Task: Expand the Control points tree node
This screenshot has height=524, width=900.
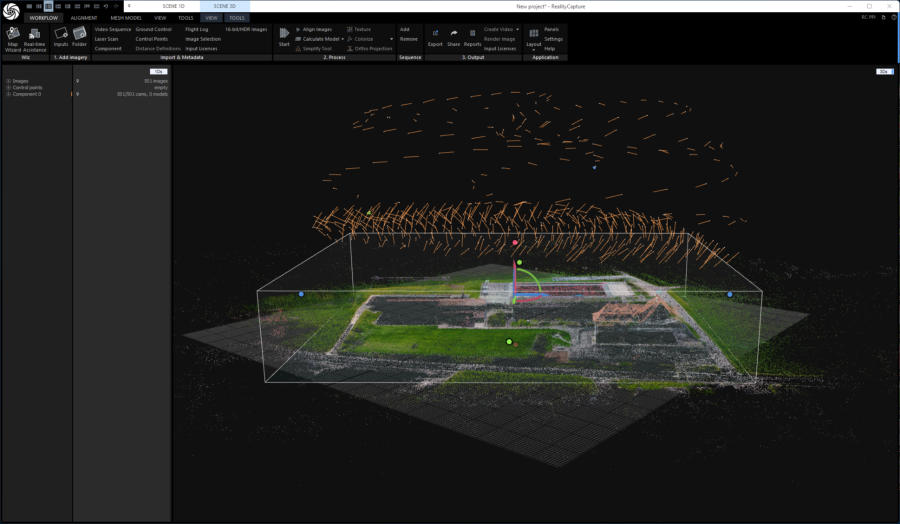Action: [x=8, y=87]
